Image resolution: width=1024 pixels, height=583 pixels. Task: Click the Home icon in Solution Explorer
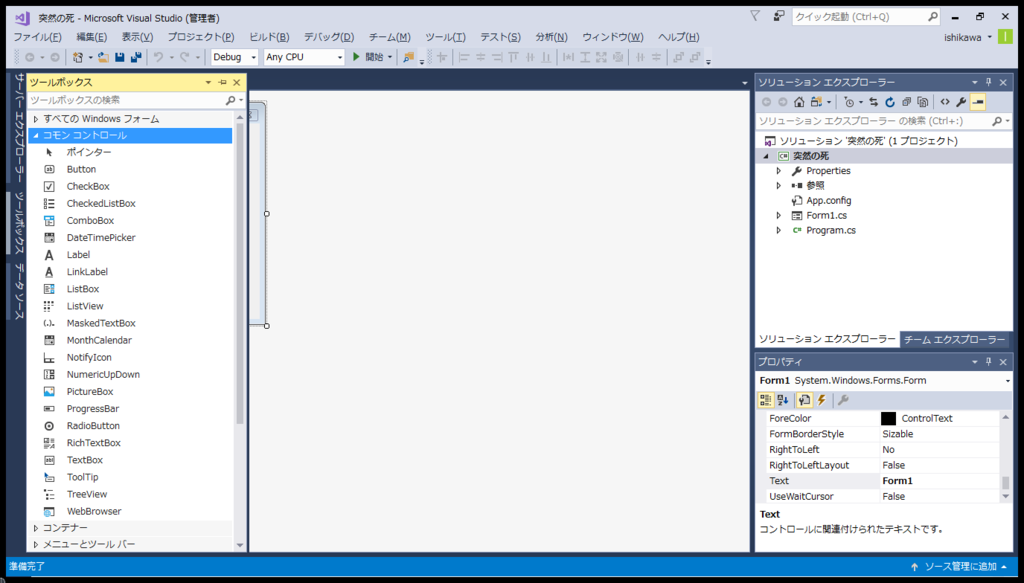click(799, 102)
